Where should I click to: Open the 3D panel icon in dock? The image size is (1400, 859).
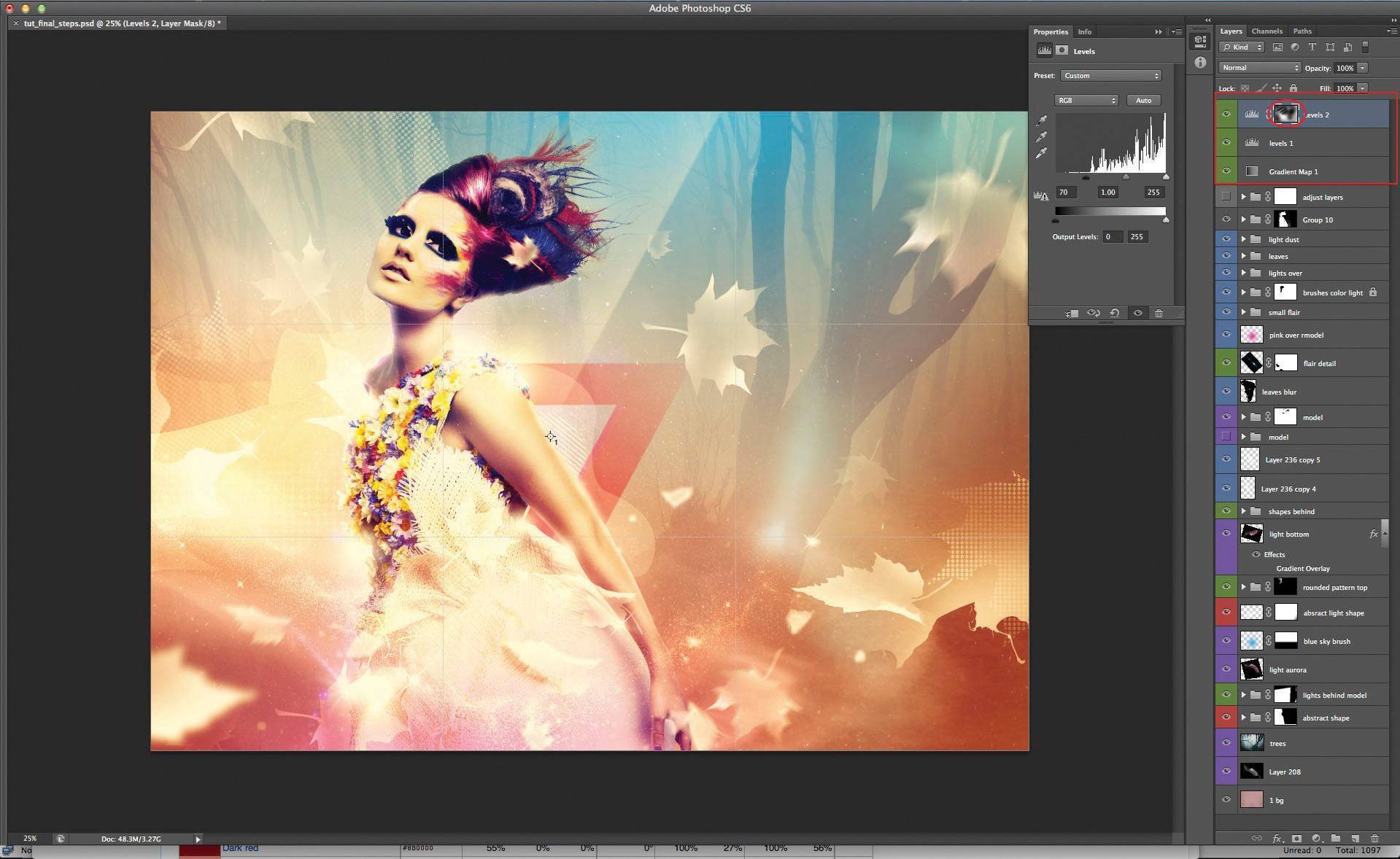coord(1200,42)
